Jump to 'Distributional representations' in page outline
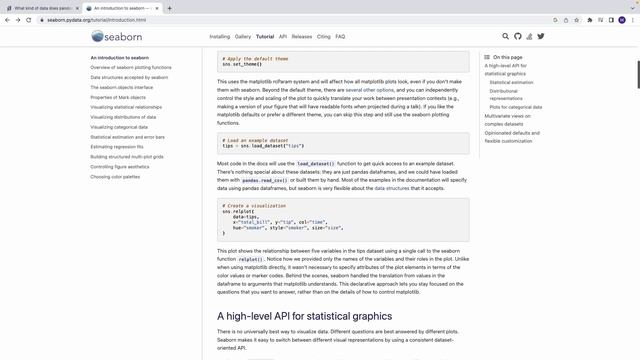This screenshot has width=640, height=360. pyautogui.click(x=506, y=95)
